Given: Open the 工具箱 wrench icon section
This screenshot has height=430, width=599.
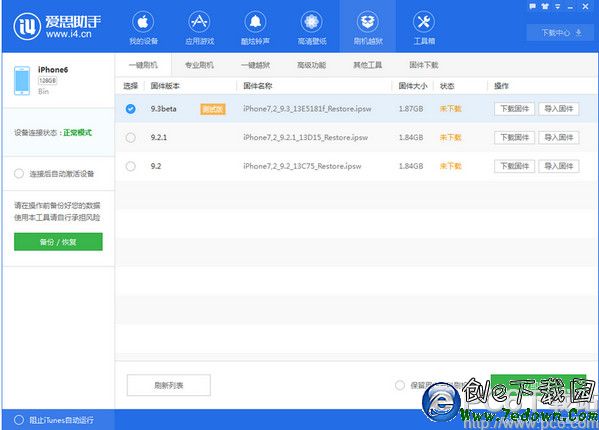Looking at the screenshot, I should pos(424,28).
